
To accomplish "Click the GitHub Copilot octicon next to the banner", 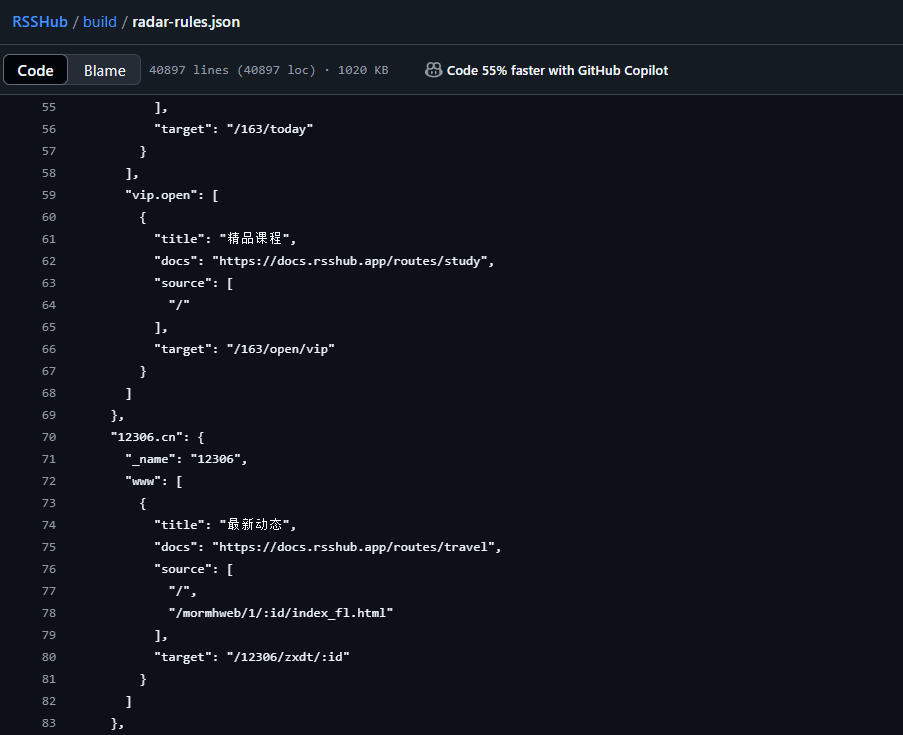I will point(433,70).
